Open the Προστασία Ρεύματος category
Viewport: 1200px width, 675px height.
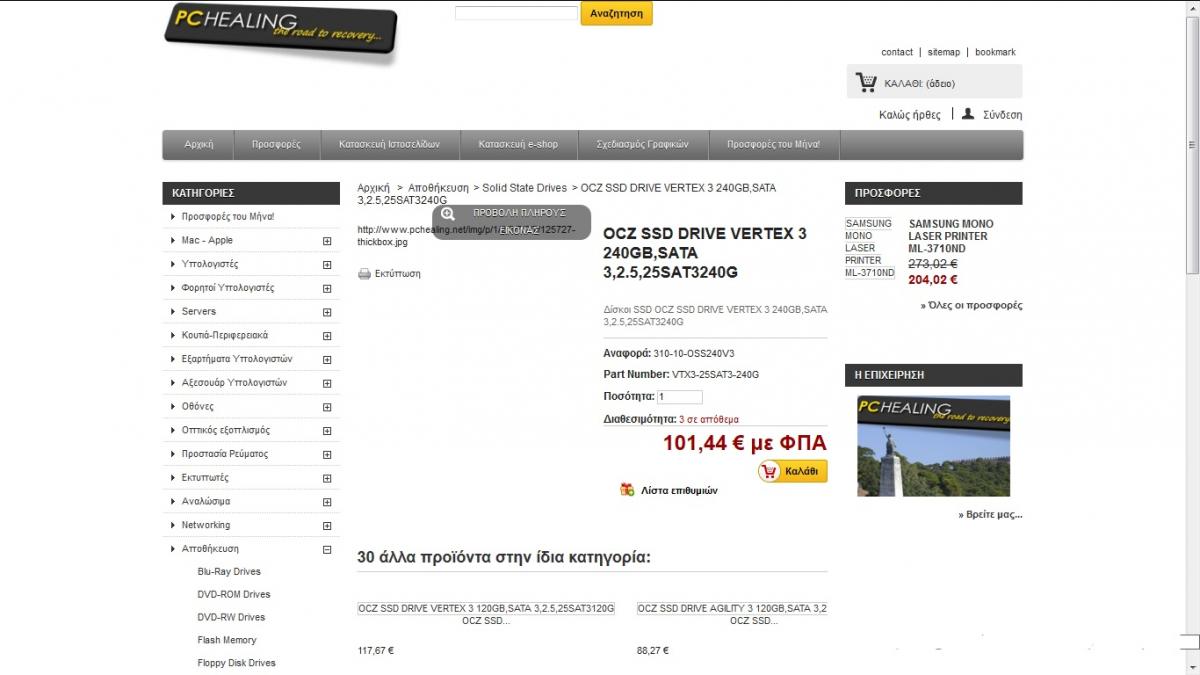point(225,454)
